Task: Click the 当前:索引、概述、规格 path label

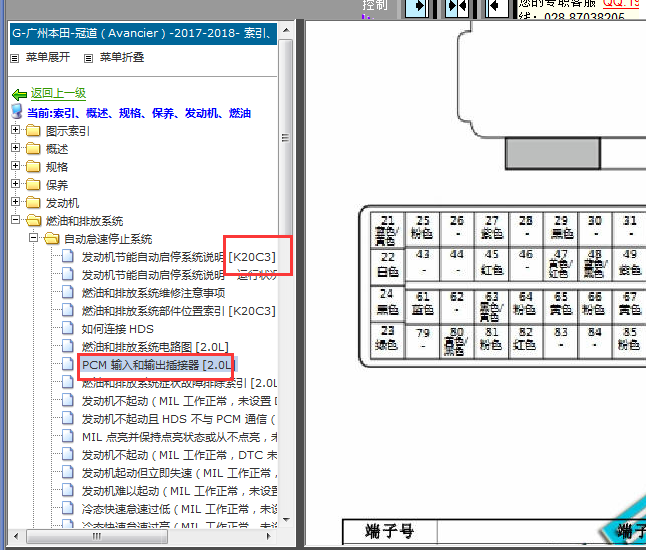Action: pos(139,113)
